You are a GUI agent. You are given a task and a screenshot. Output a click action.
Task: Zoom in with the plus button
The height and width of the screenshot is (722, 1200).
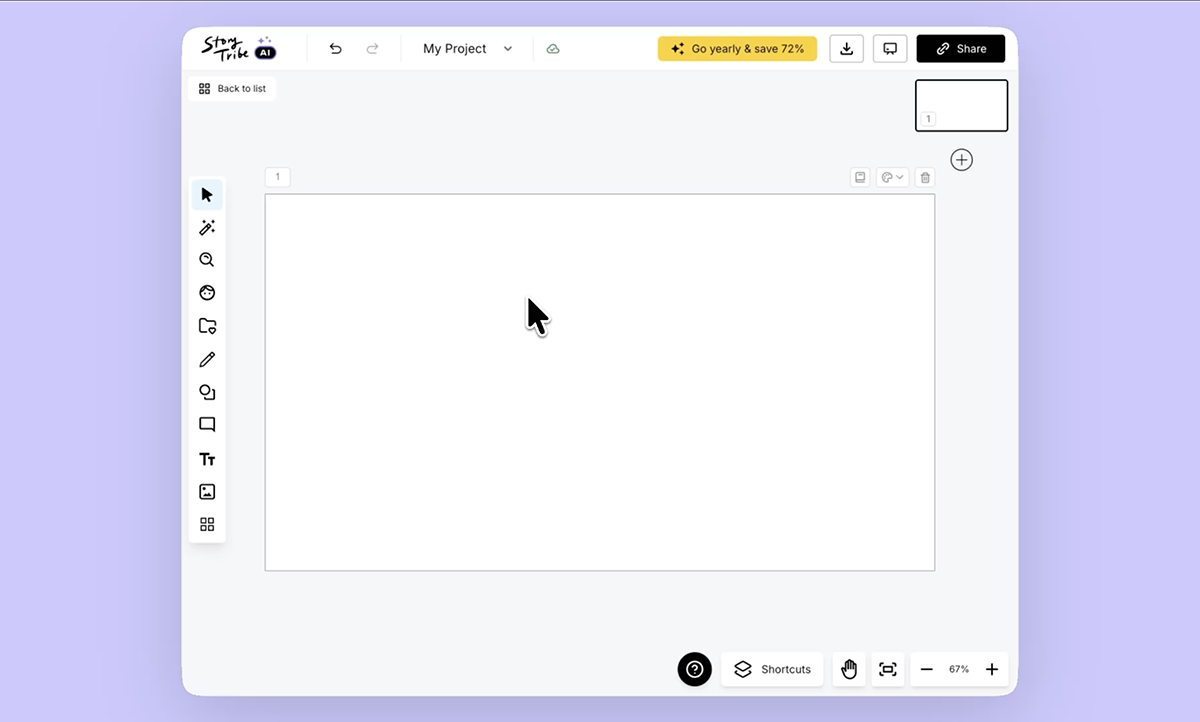point(992,669)
